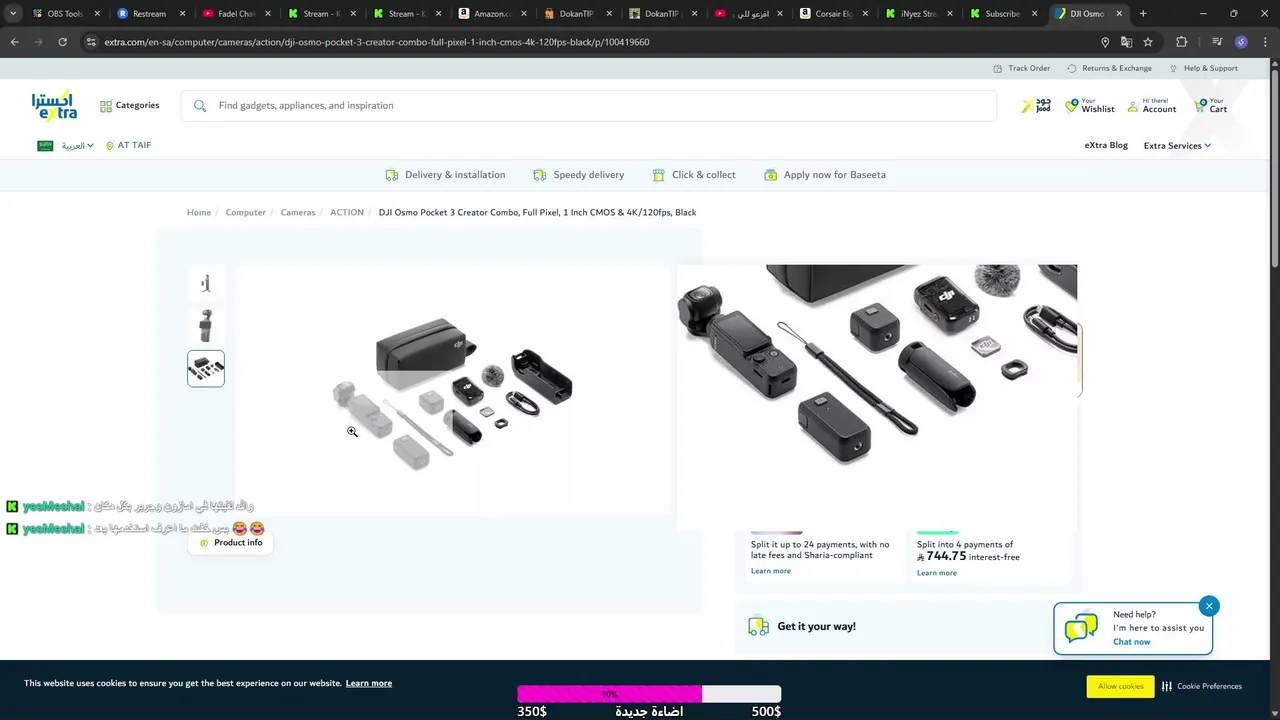Click in the product search field
This screenshot has height=720, width=1280.
click(588, 105)
